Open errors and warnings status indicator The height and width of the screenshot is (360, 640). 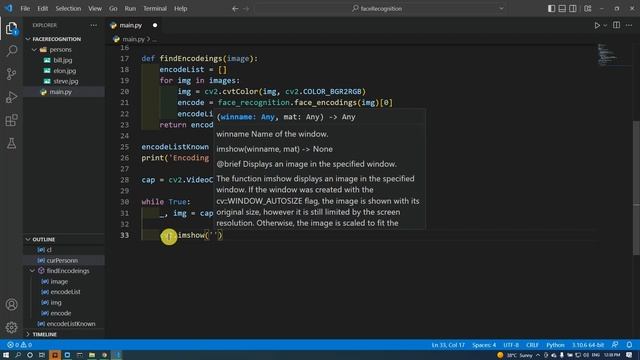pyautogui.click(x=19, y=345)
